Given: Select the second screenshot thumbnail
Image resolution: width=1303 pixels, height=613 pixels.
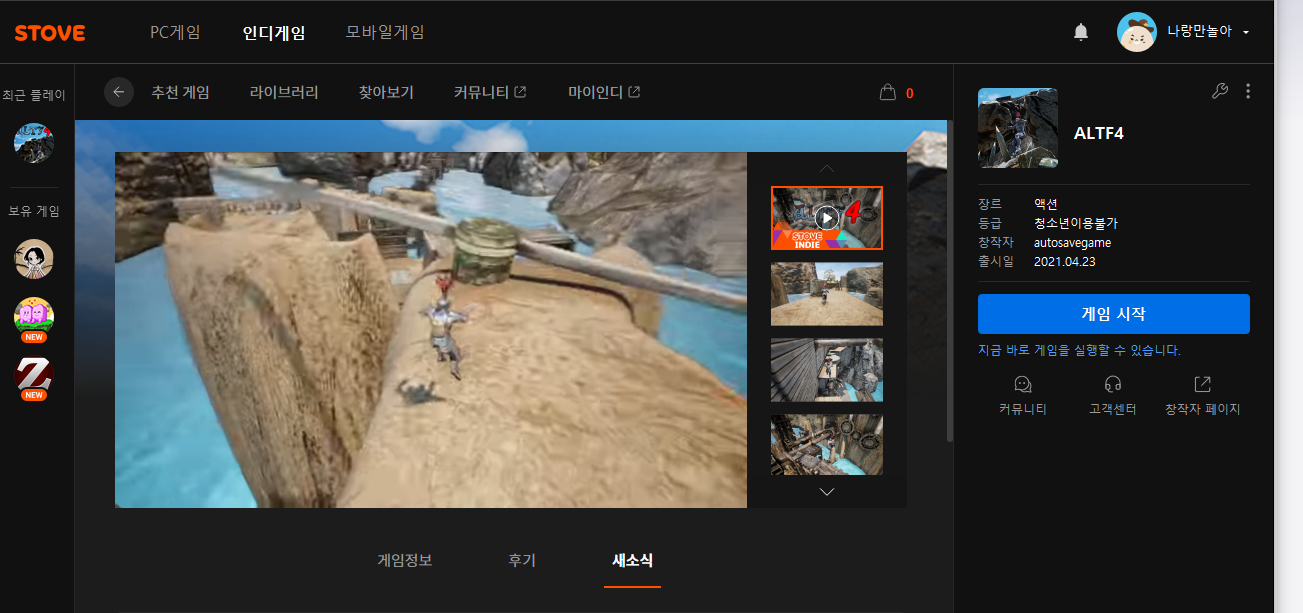Looking at the screenshot, I should point(827,294).
